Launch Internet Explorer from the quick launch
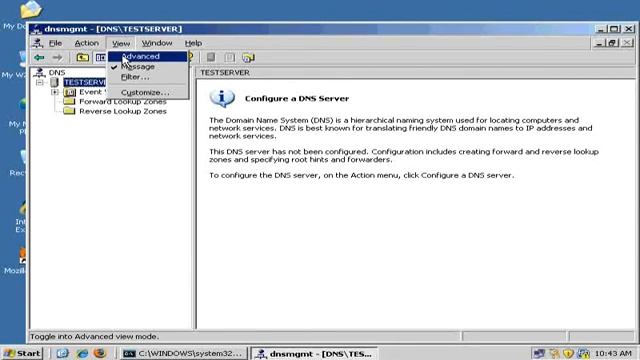The height and width of the screenshot is (360, 640). click(x=82, y=353)
